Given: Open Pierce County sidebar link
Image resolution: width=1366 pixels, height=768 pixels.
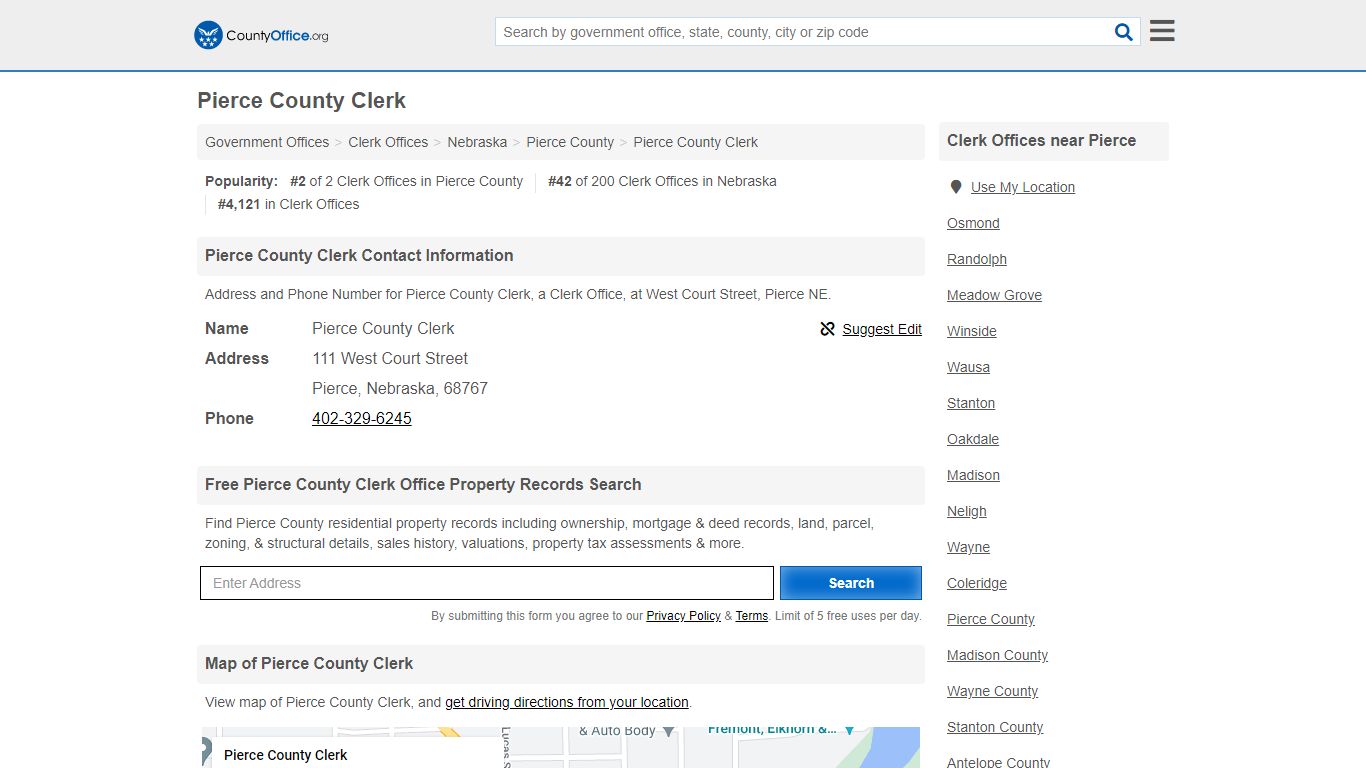Looking at the screenshot, I should (991, 619).
